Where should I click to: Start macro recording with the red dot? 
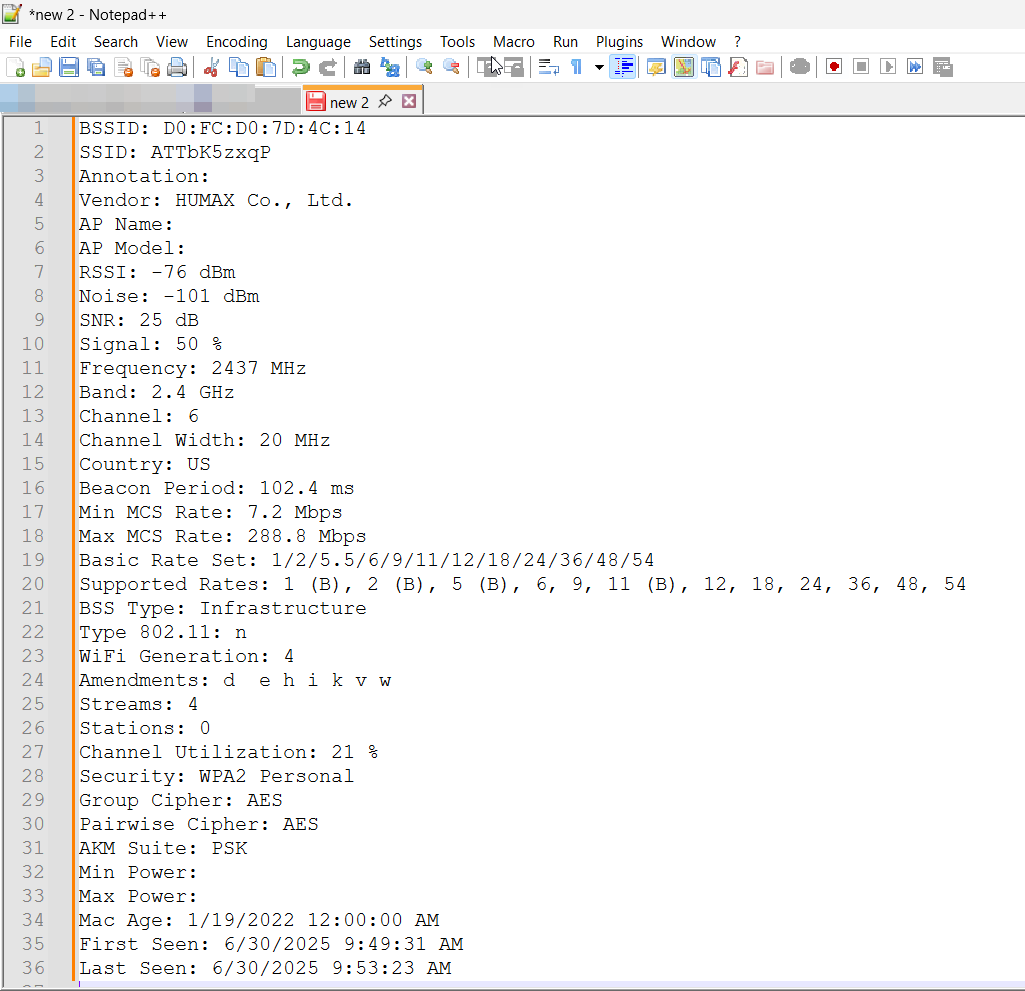(834, 67)
